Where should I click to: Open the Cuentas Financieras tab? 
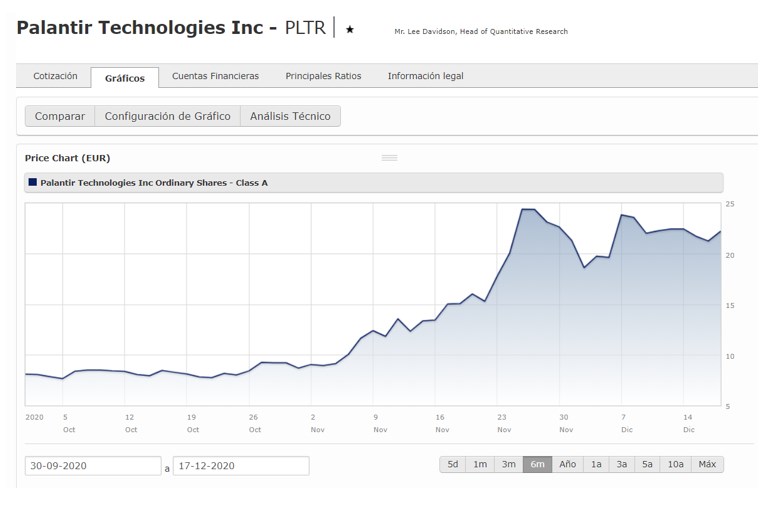215,76
